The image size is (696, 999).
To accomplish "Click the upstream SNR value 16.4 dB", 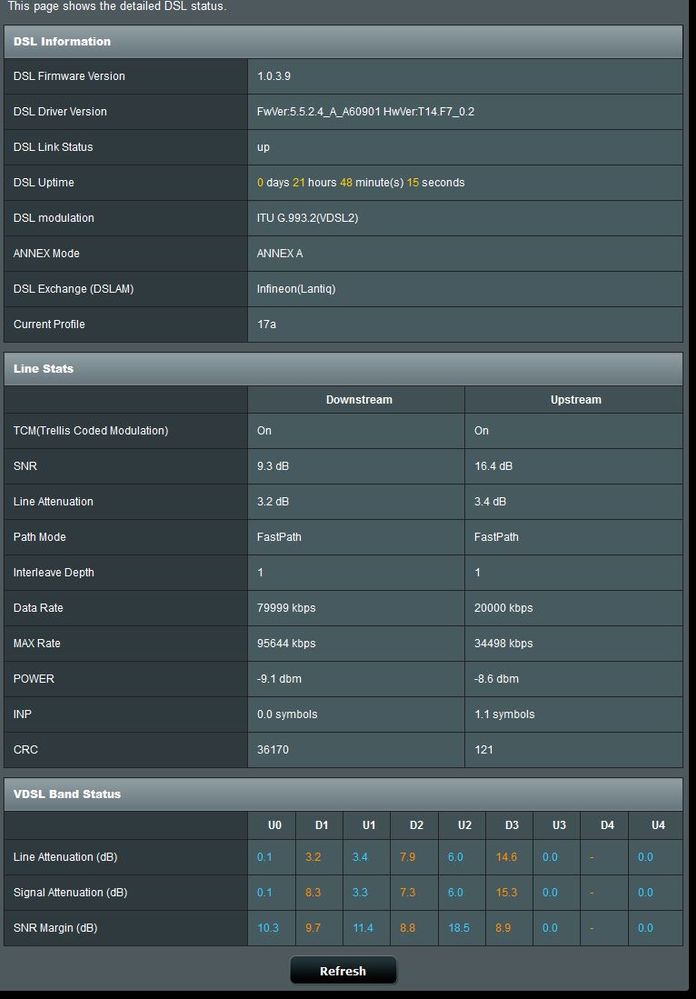I will click(x=494, y=466).
